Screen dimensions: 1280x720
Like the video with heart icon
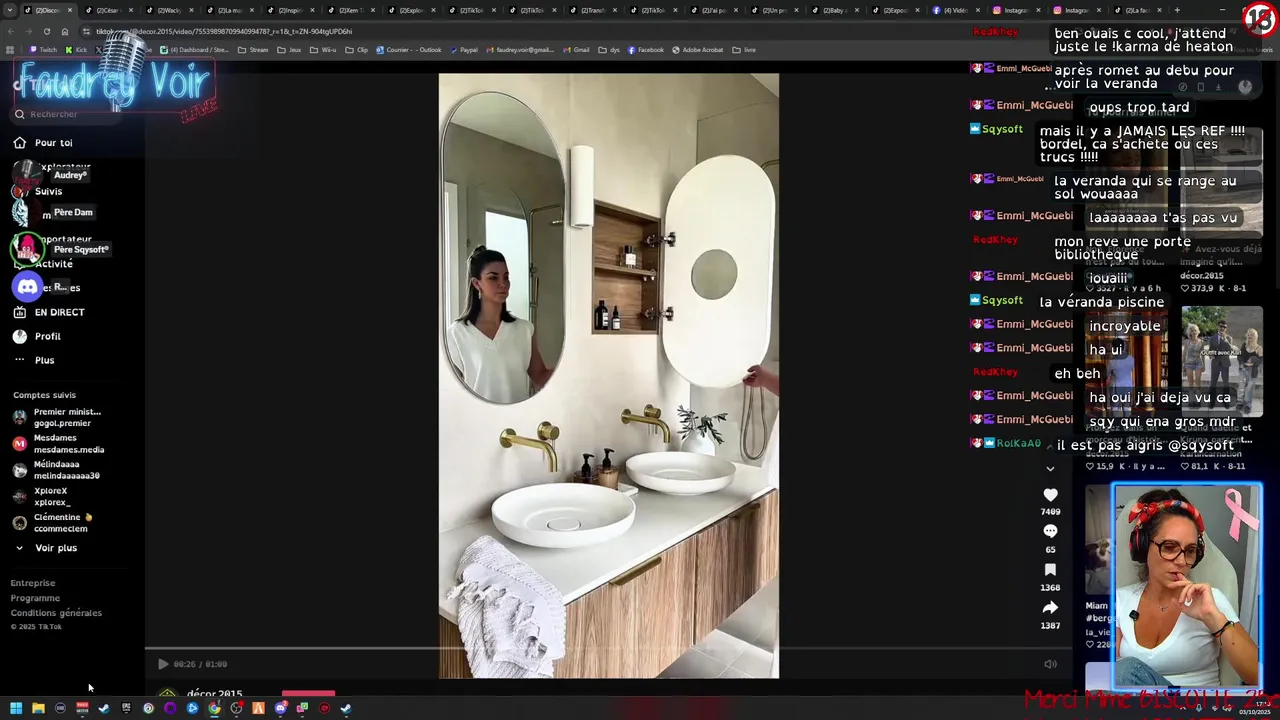(x=1050, y=495)
